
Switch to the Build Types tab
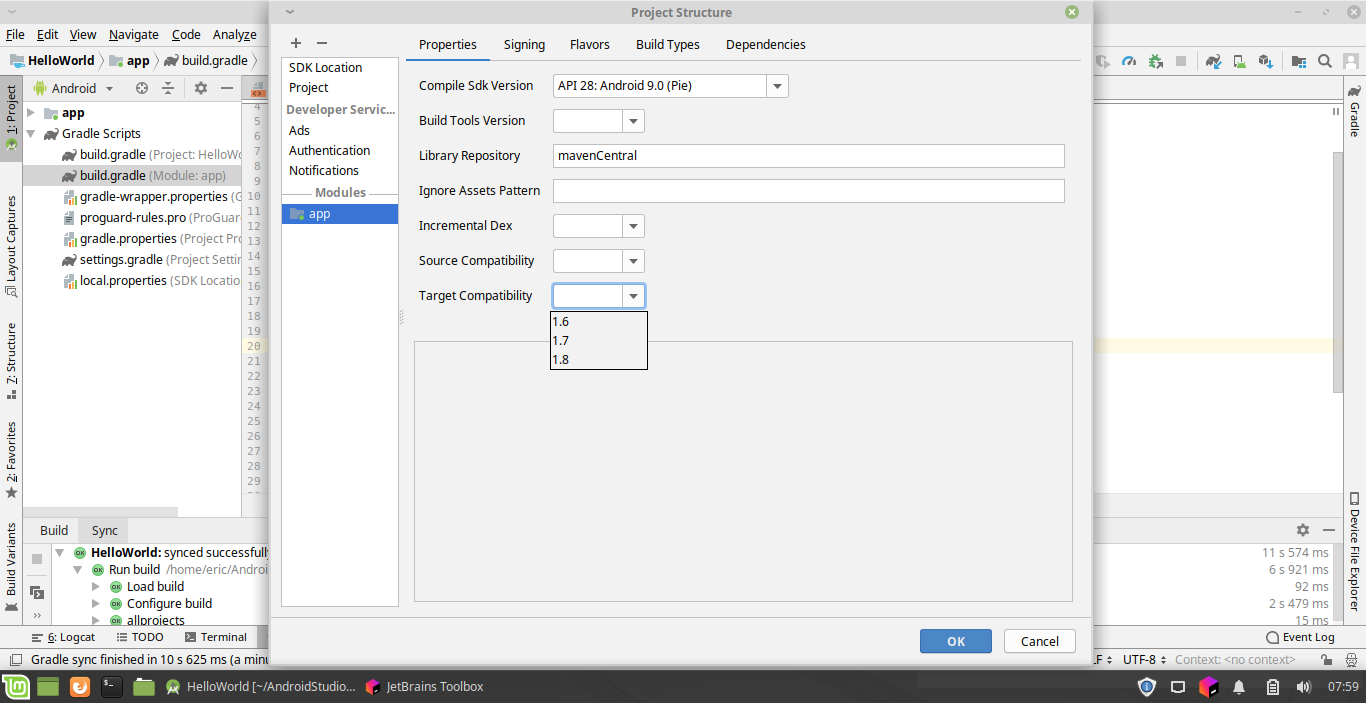point(668,45)
